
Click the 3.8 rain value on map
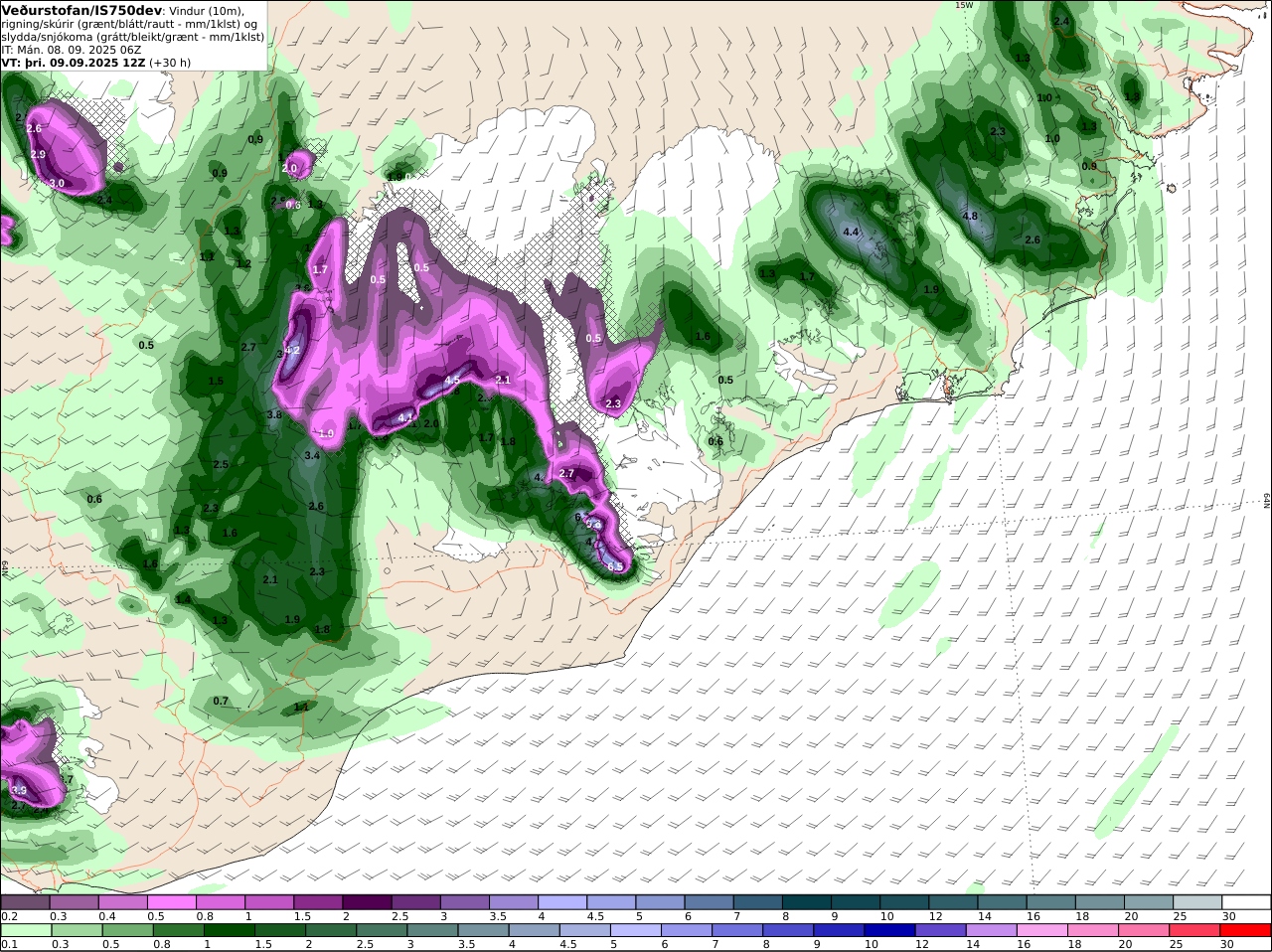pos(274,414)
